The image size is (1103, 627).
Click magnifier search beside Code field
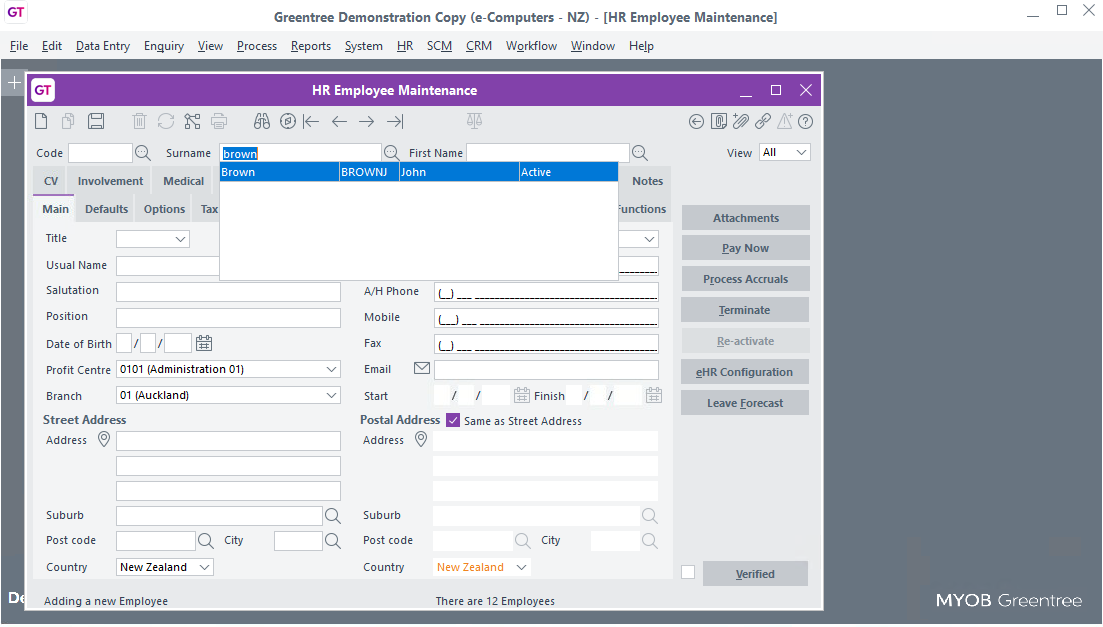(x=143, y=153)
